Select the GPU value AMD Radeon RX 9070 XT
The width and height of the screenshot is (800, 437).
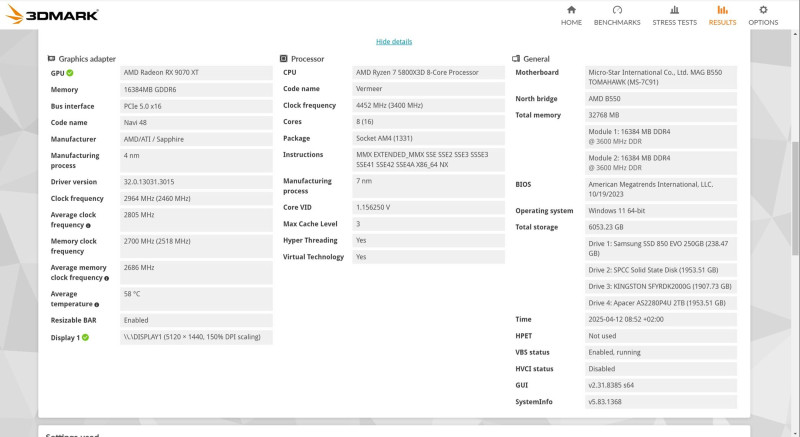pyautogui.click(x=196, y=72)
